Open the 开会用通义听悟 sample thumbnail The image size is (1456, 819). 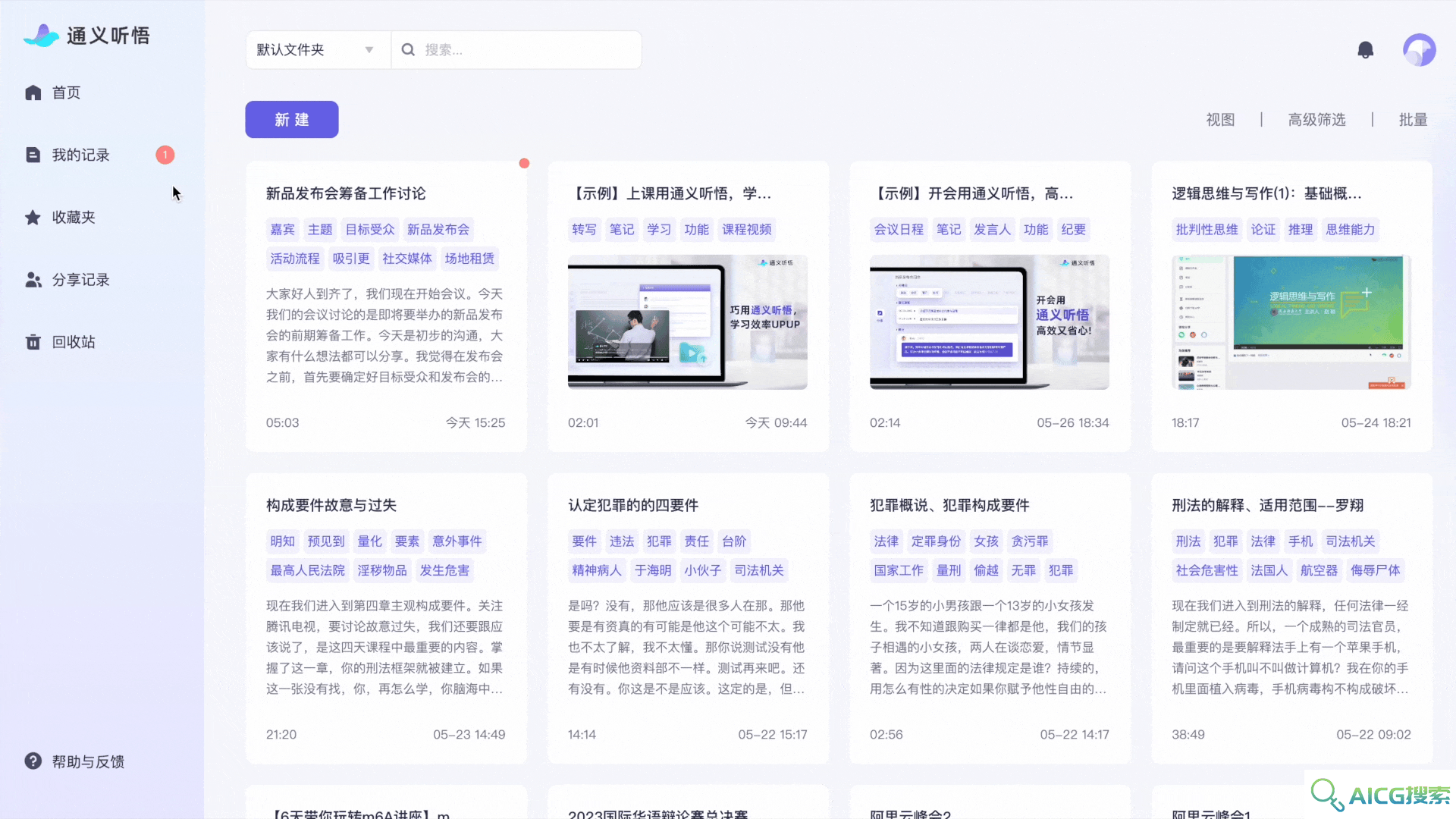[989, 322]
